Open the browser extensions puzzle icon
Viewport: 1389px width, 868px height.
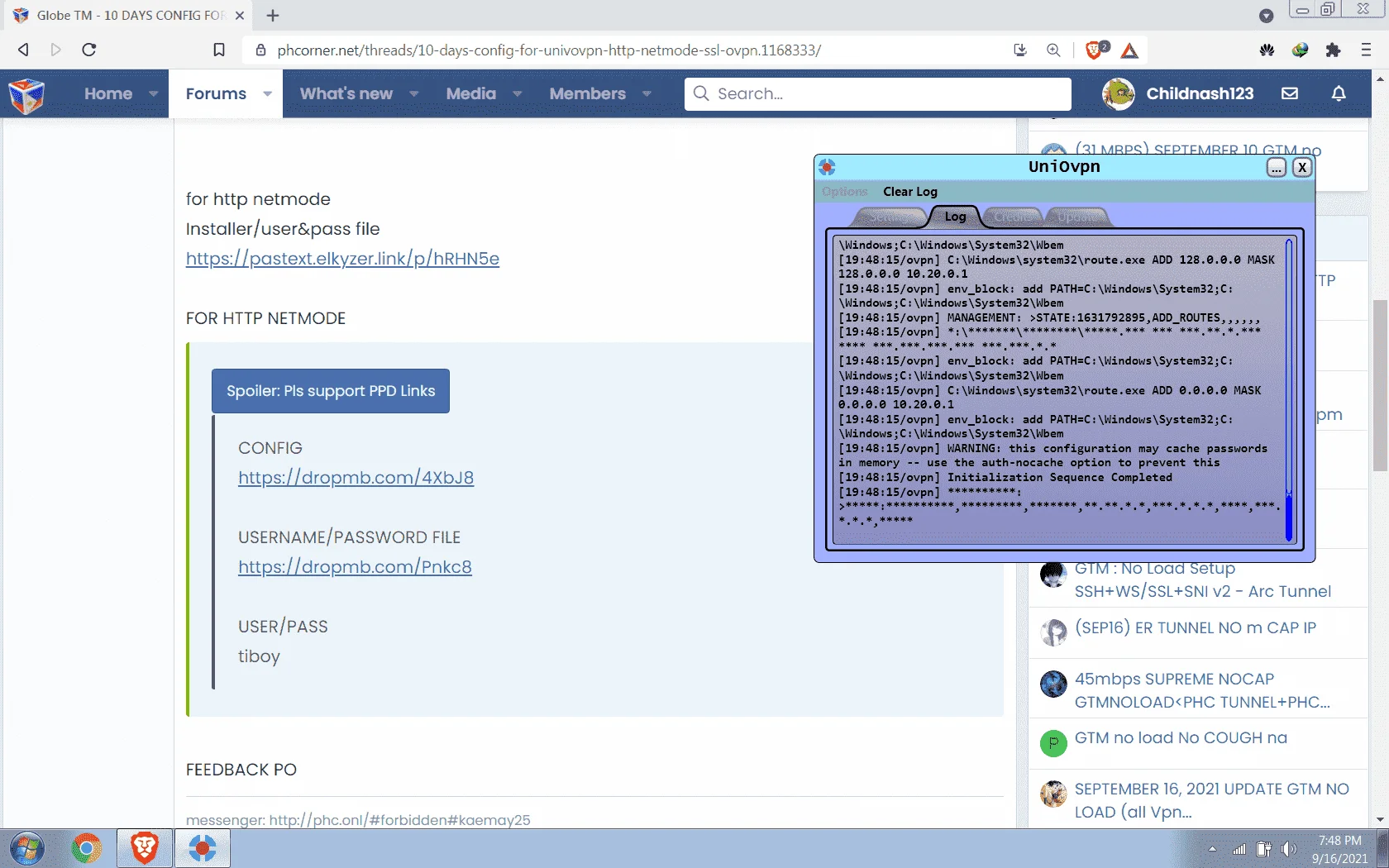[x=1333, y=50]
